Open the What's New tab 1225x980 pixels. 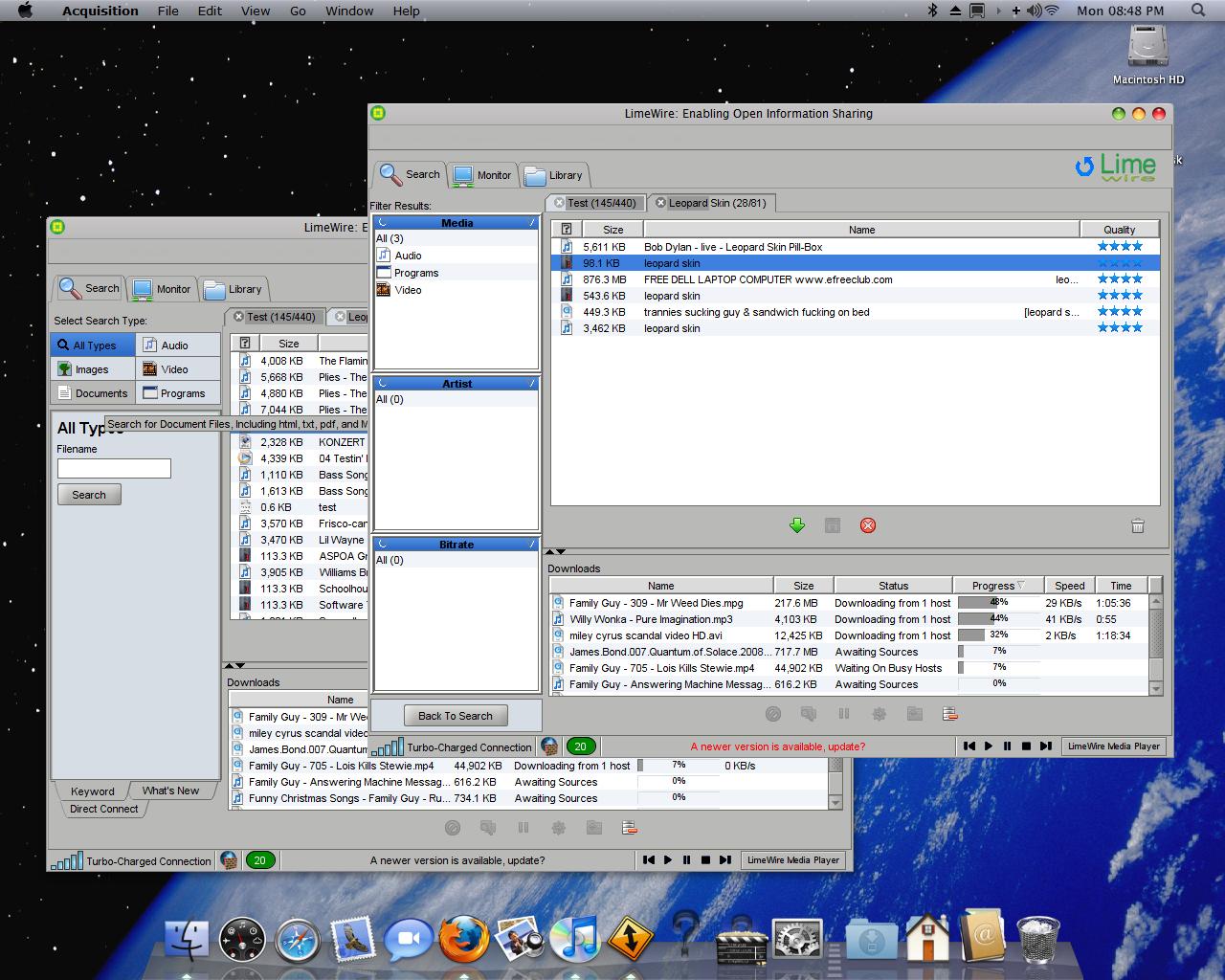click(170, 791)
